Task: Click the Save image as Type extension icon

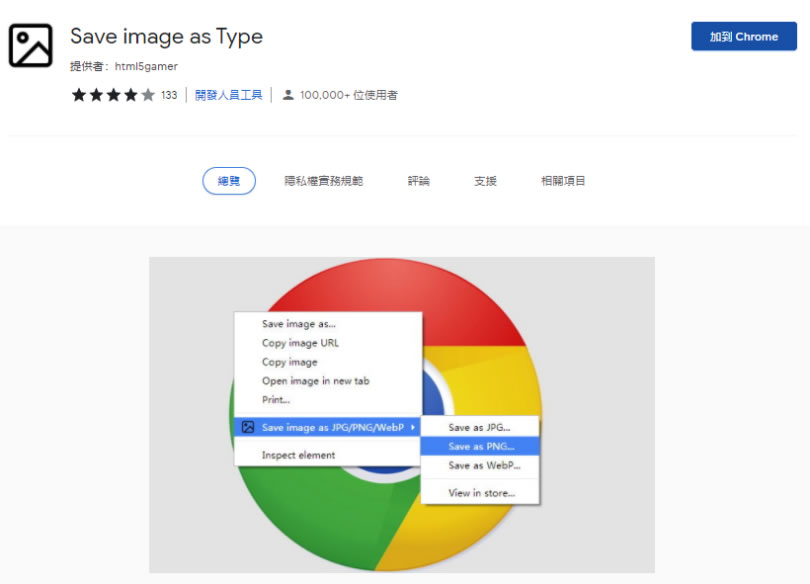Action: pos(30,45)
